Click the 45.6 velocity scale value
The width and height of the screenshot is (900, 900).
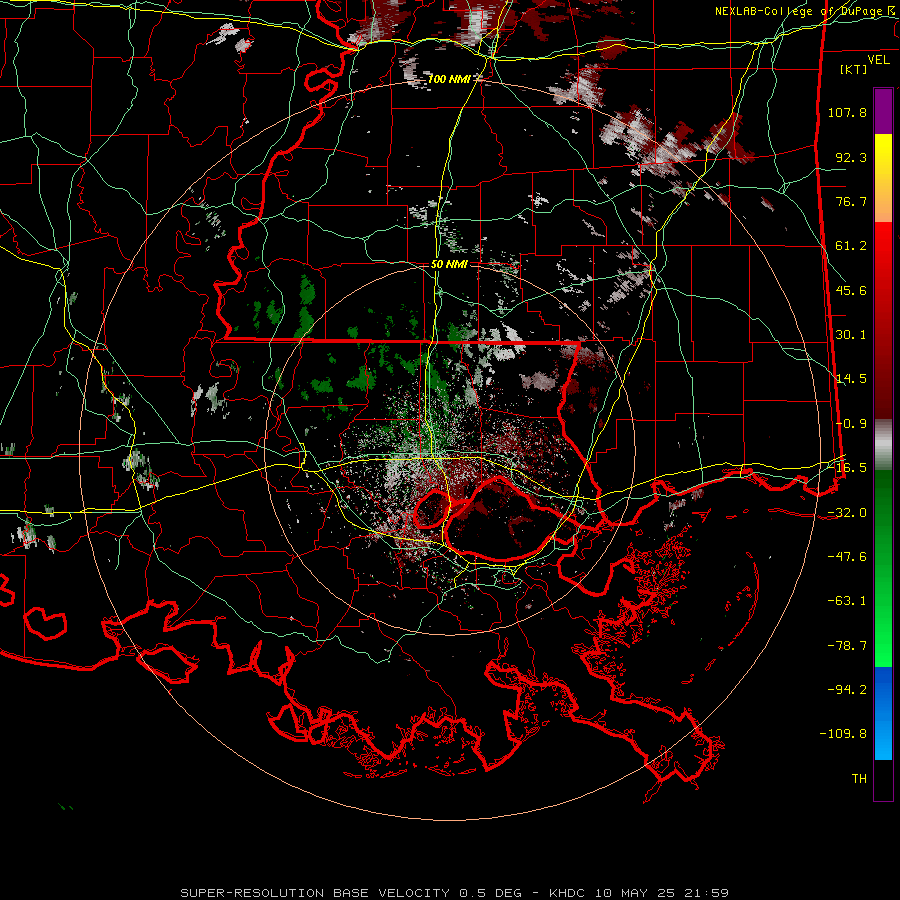click(x=851, y=290)
